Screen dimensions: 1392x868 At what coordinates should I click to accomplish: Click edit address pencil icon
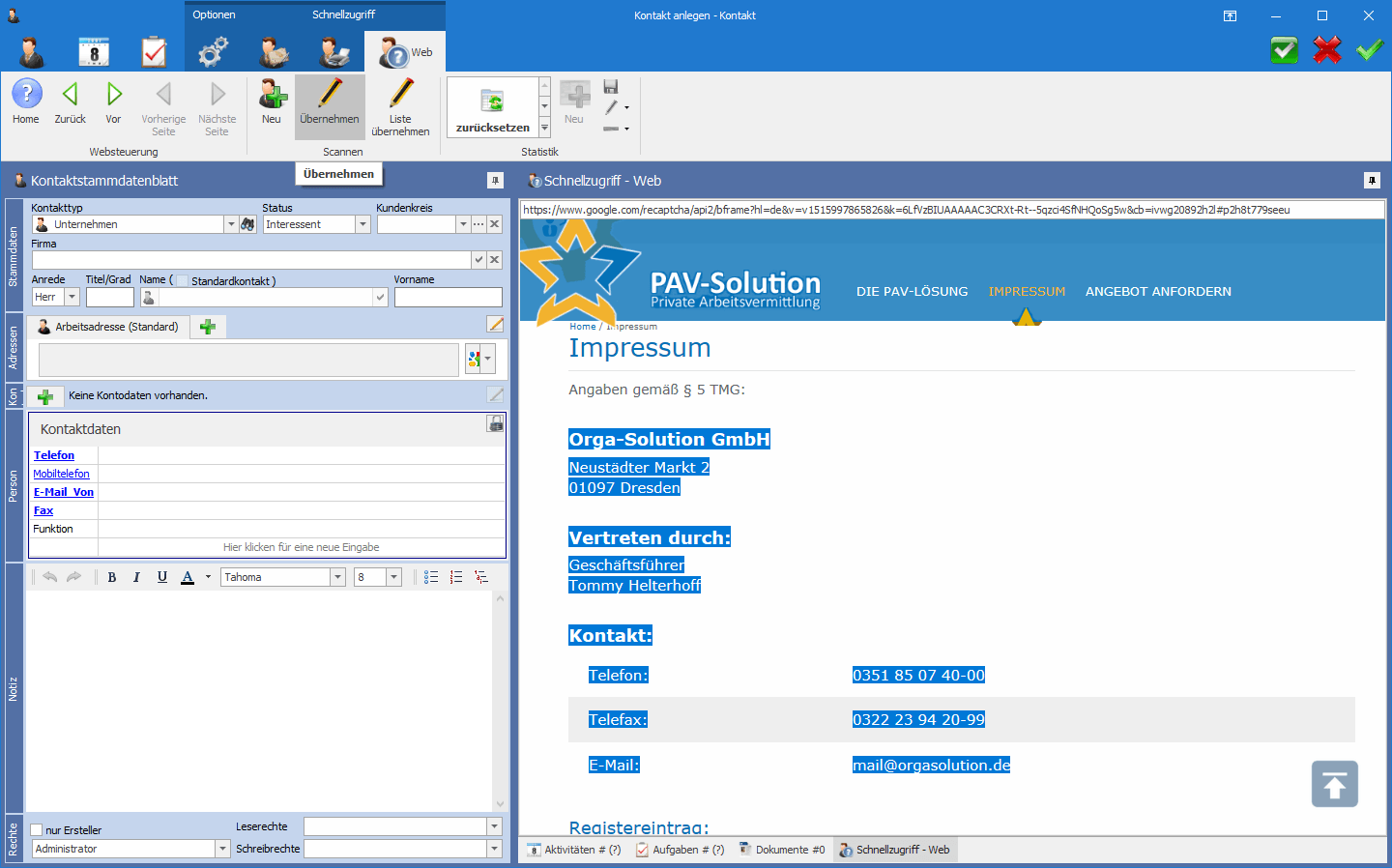tap(496, 325)
